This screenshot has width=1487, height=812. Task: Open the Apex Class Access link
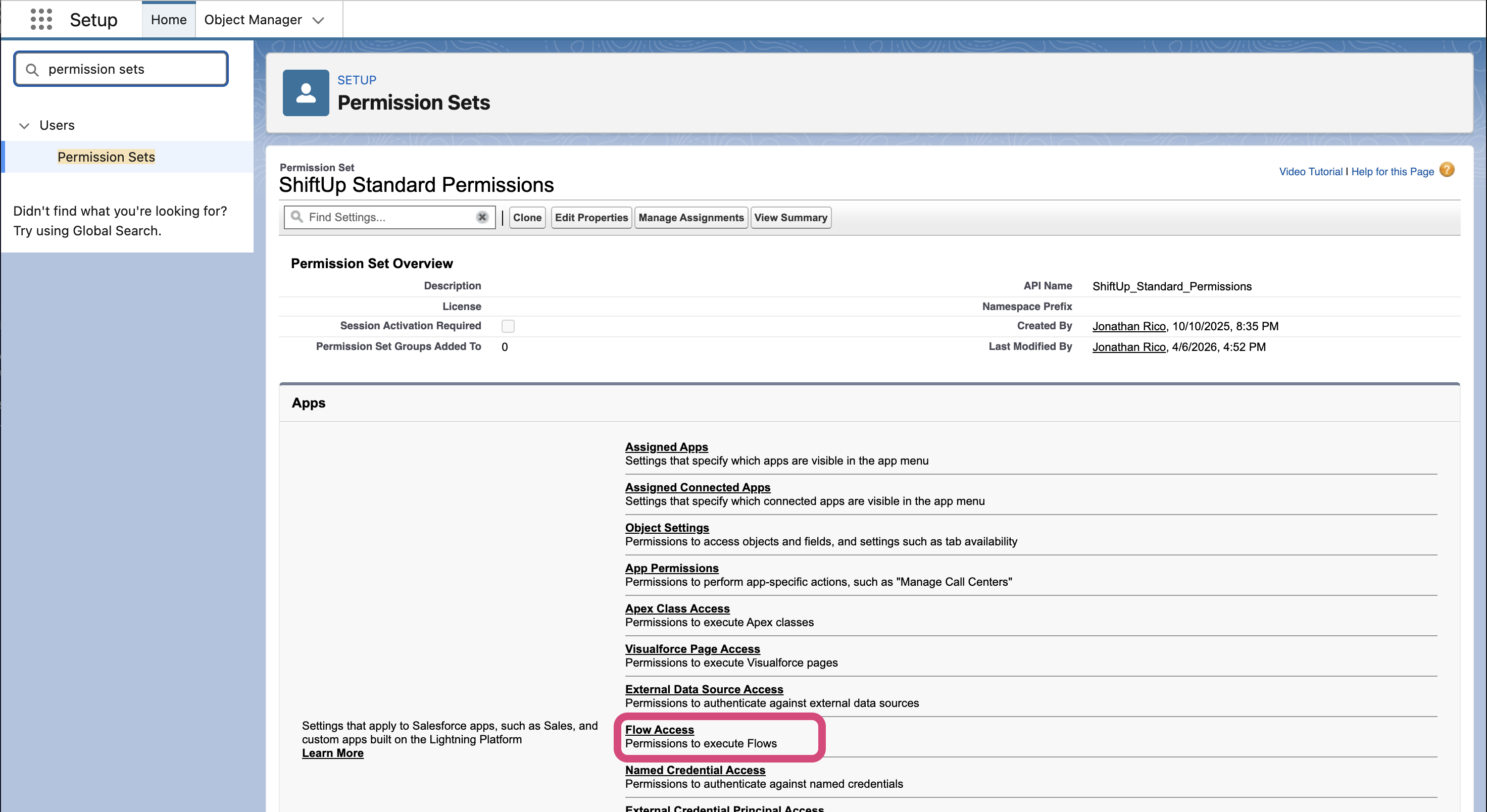click(677, 608)
